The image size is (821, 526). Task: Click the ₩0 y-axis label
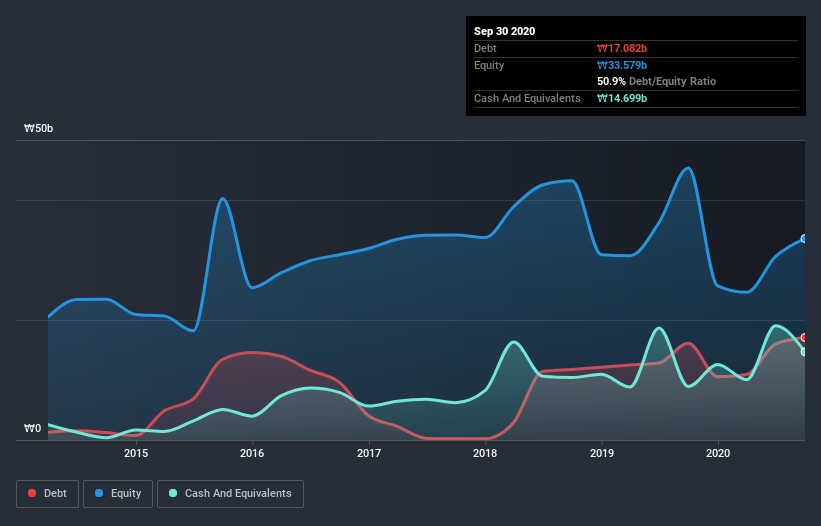[x=32, y=429]
